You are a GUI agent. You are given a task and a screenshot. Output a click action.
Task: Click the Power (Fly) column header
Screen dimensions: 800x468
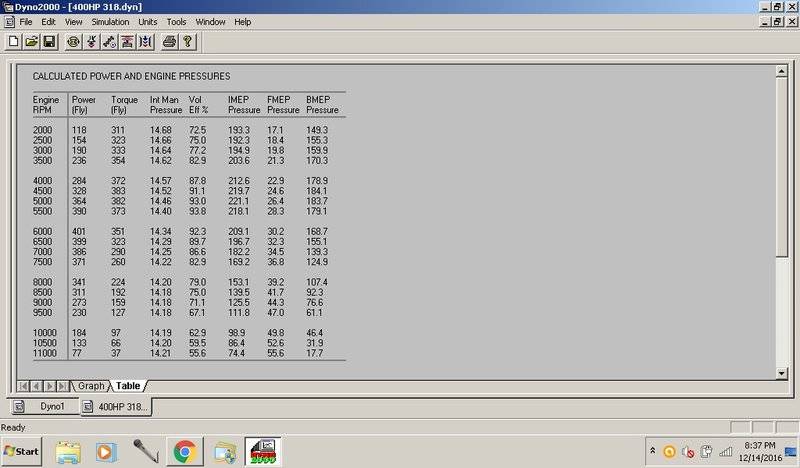pyautogui.click(x=84, y=105)
